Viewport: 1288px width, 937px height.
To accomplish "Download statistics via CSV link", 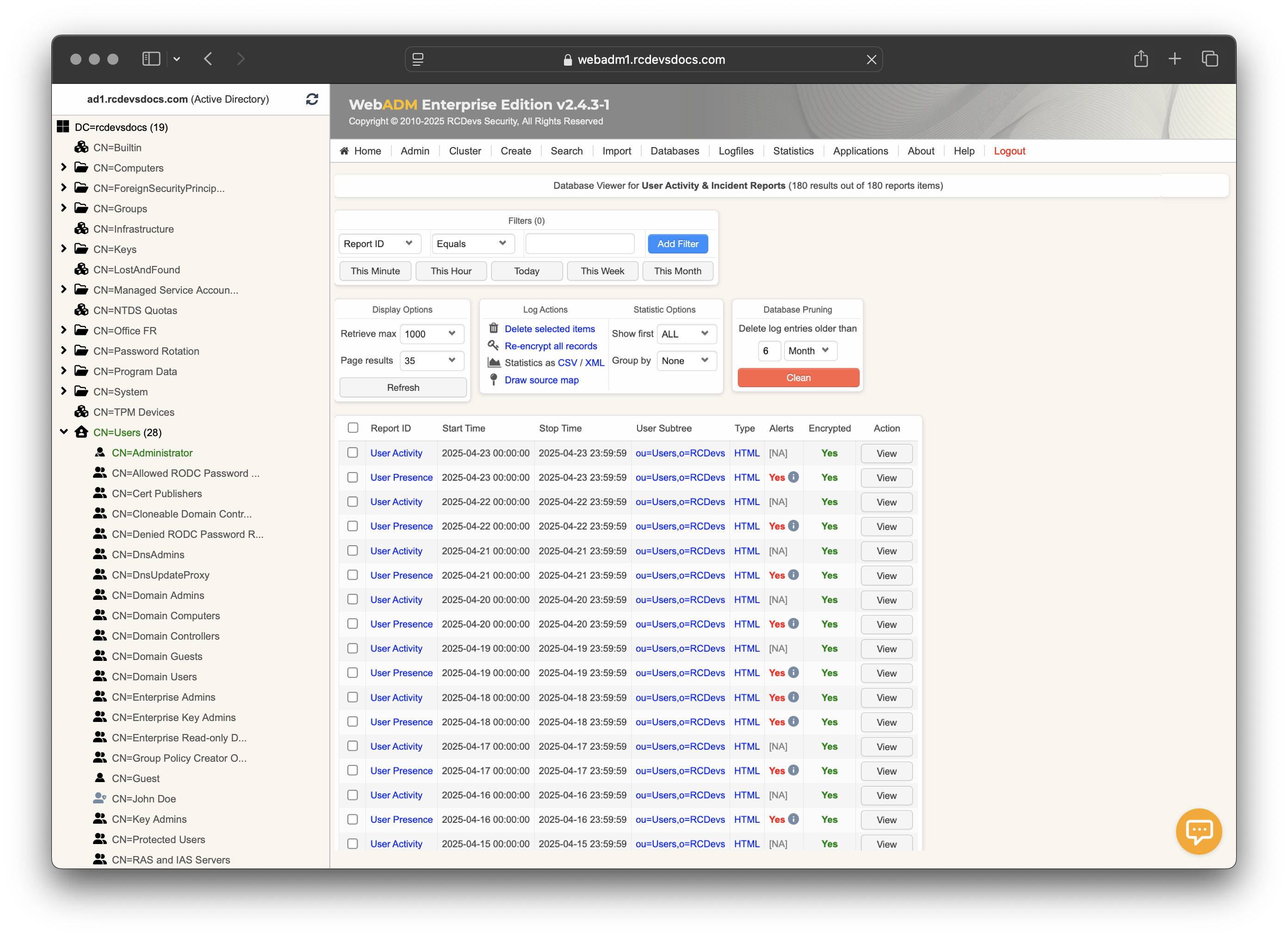I will pos(567,362).
